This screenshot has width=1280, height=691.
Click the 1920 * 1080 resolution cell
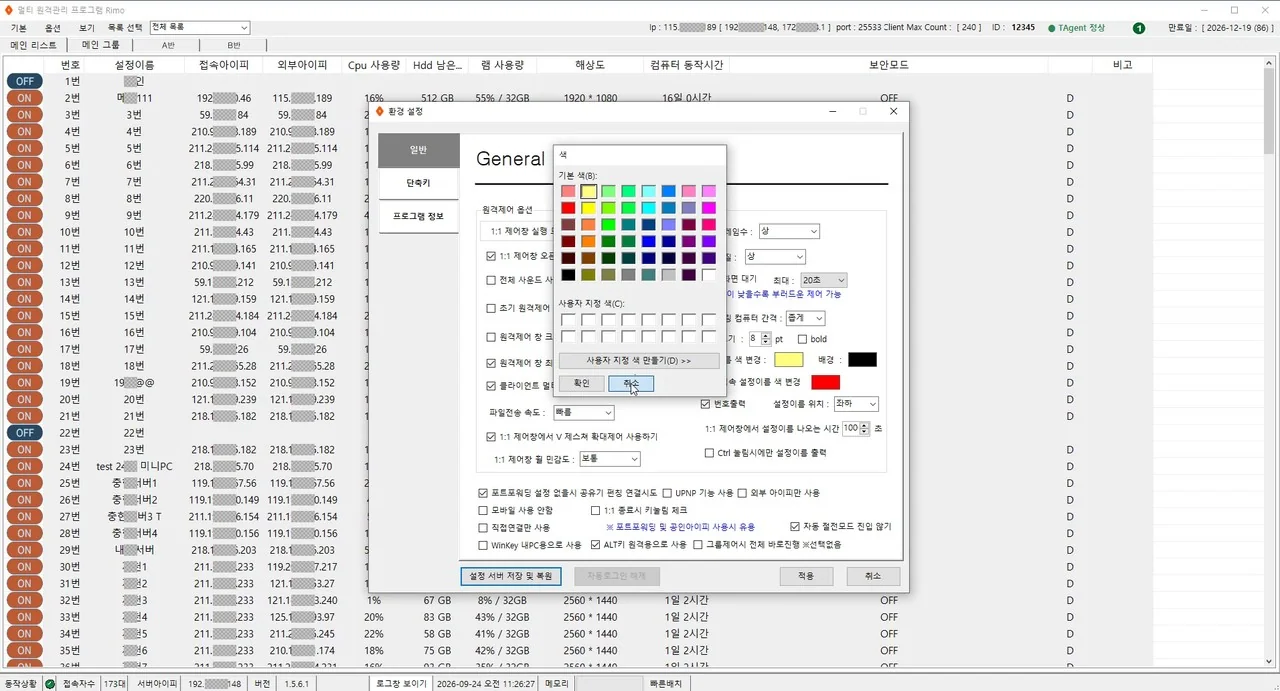pos(590,98)
